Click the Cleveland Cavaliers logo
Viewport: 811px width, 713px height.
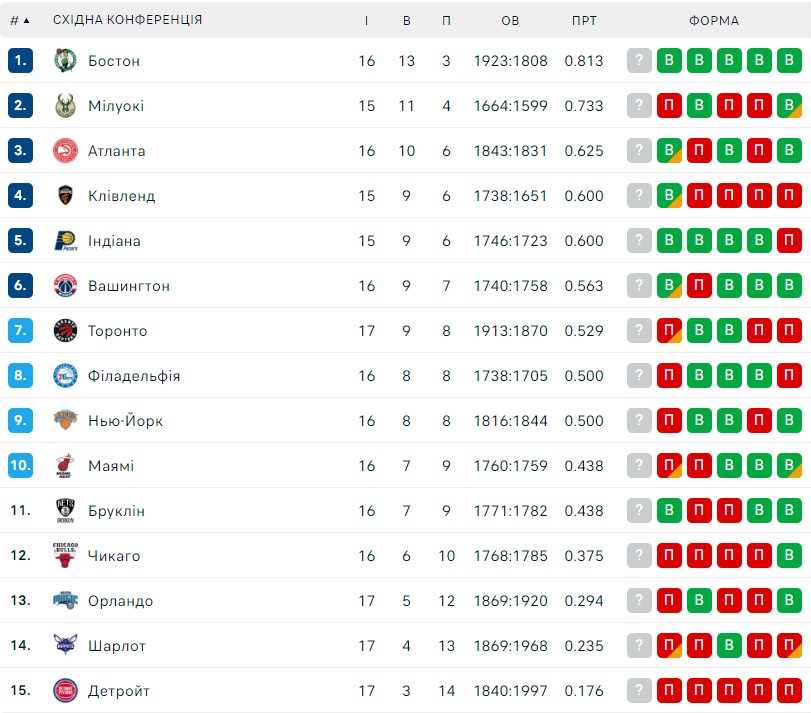click(x=65, y=195)
